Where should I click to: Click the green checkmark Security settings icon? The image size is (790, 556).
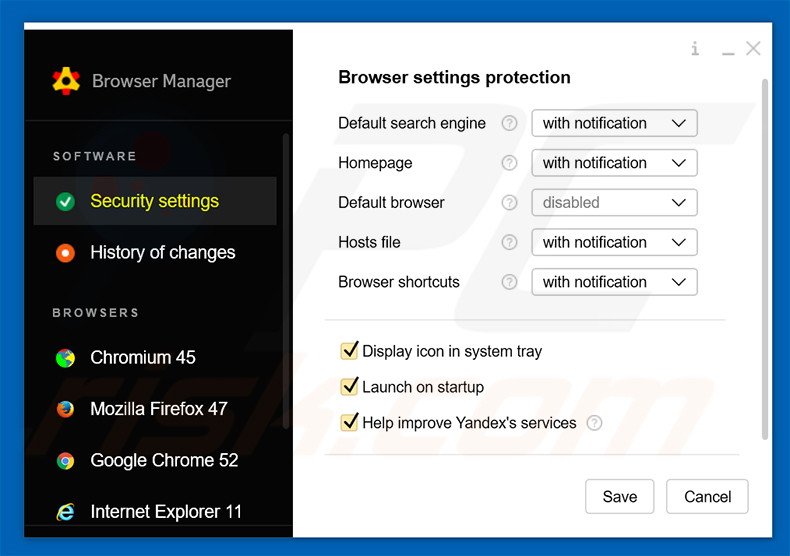pos(65,201)
